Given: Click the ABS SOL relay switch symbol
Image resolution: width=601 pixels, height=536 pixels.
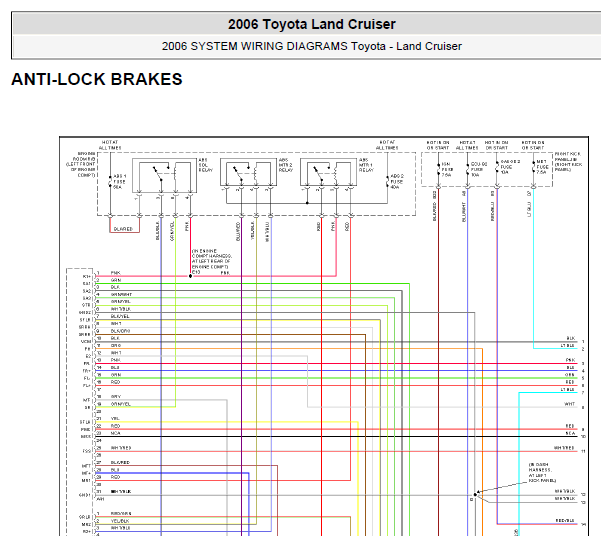Looking at the screenshot, I should 161,175.
